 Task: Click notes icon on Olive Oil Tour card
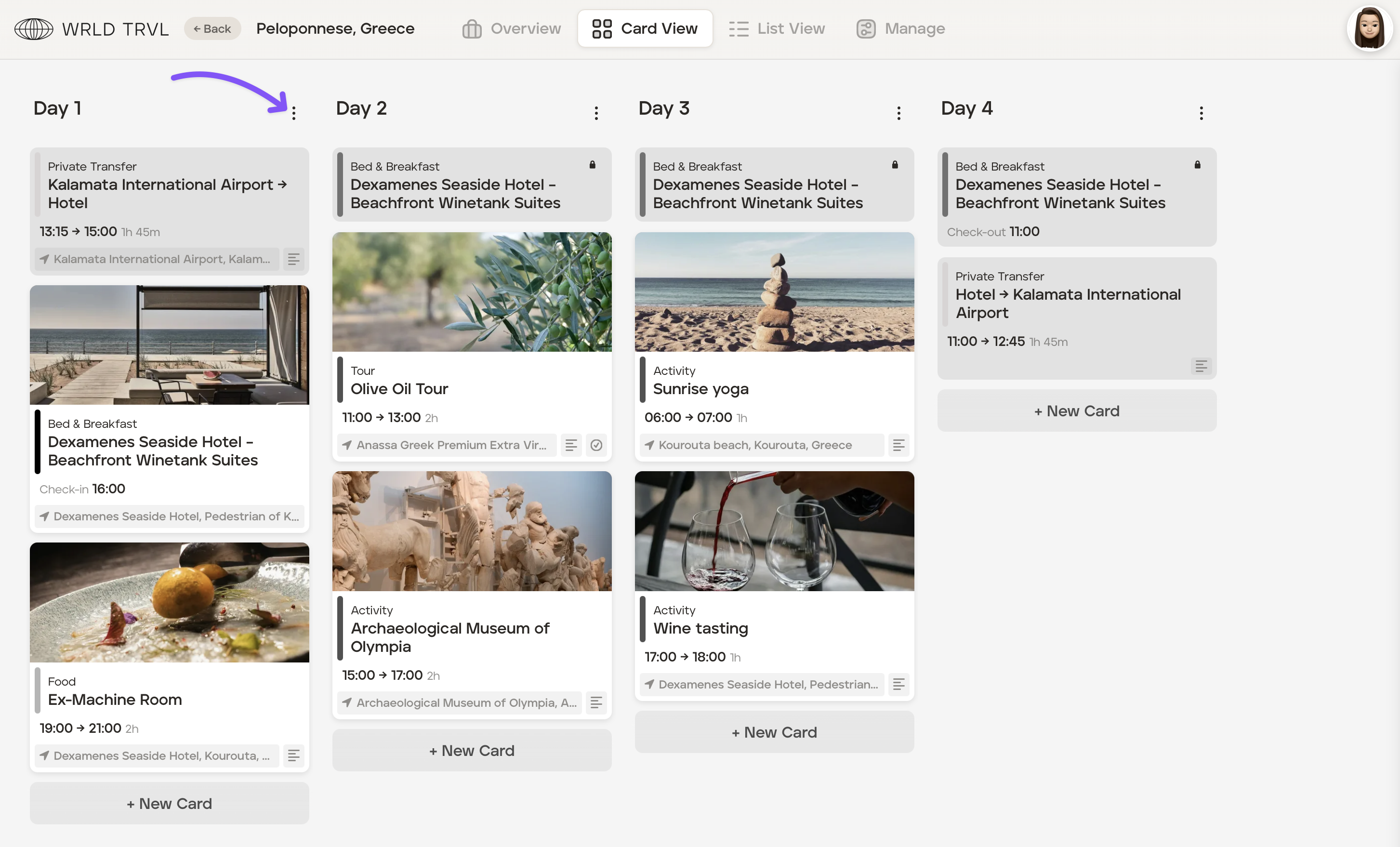[x=571, y=445]
